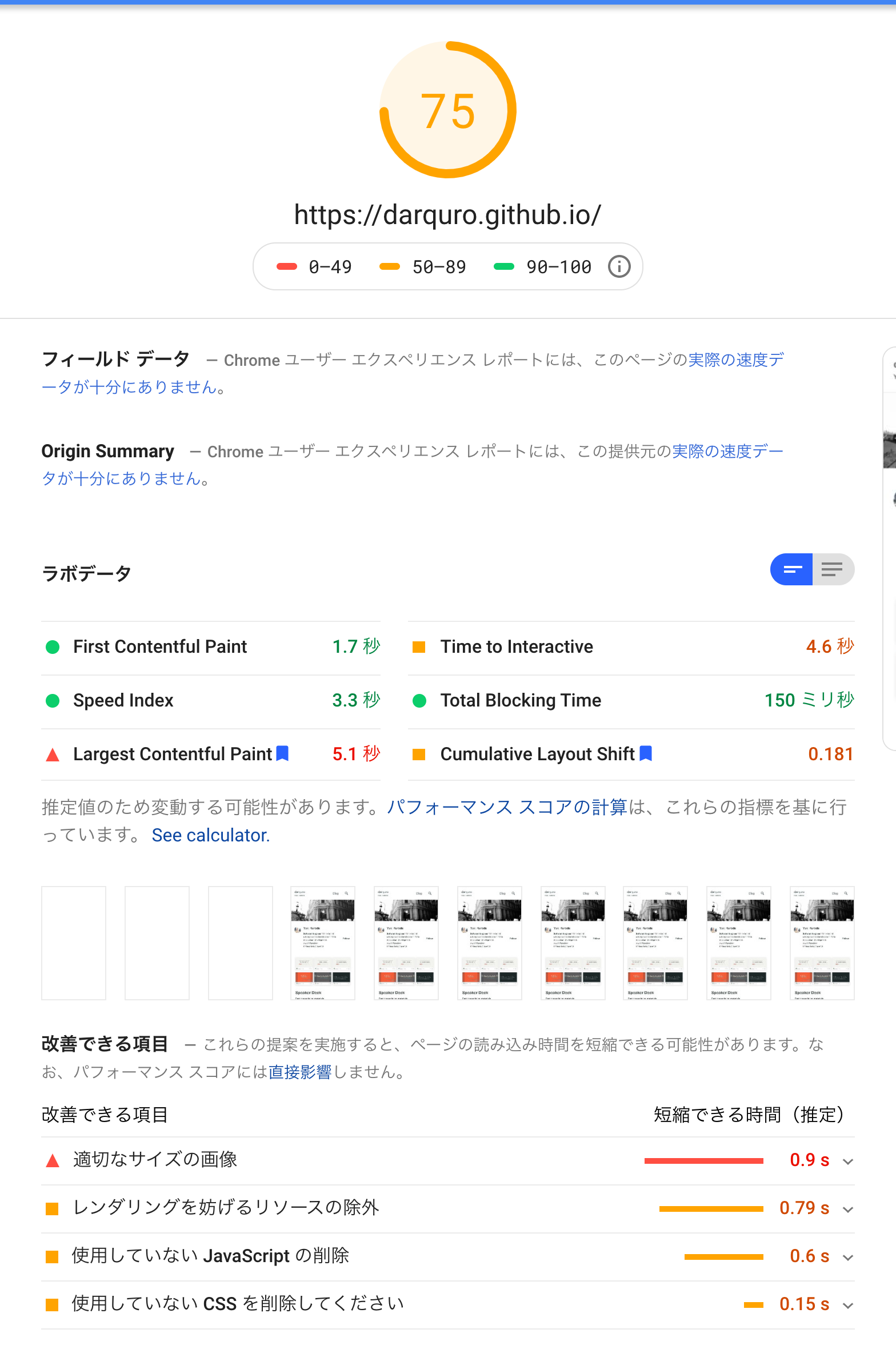Click the Largest Contentful Paint bookmark icon
The width and height of the screenshot is (896, 1365).
(x=282, y=753)
